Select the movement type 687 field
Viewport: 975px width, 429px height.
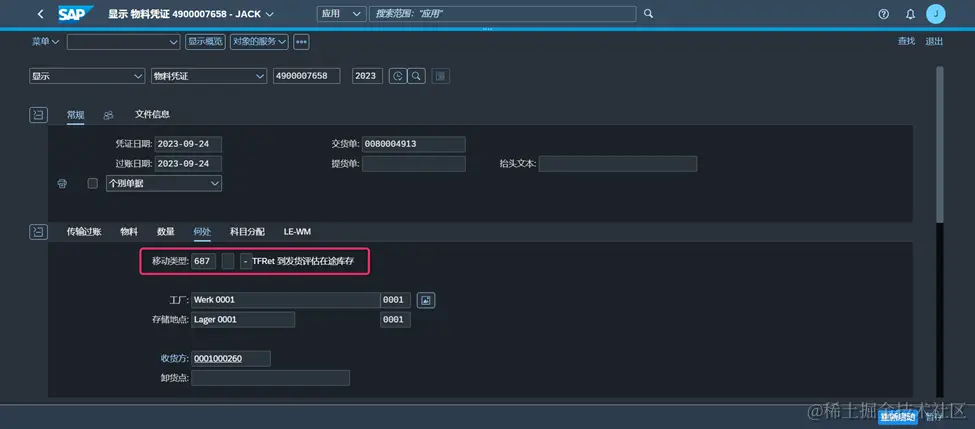[x=204, y=262]
